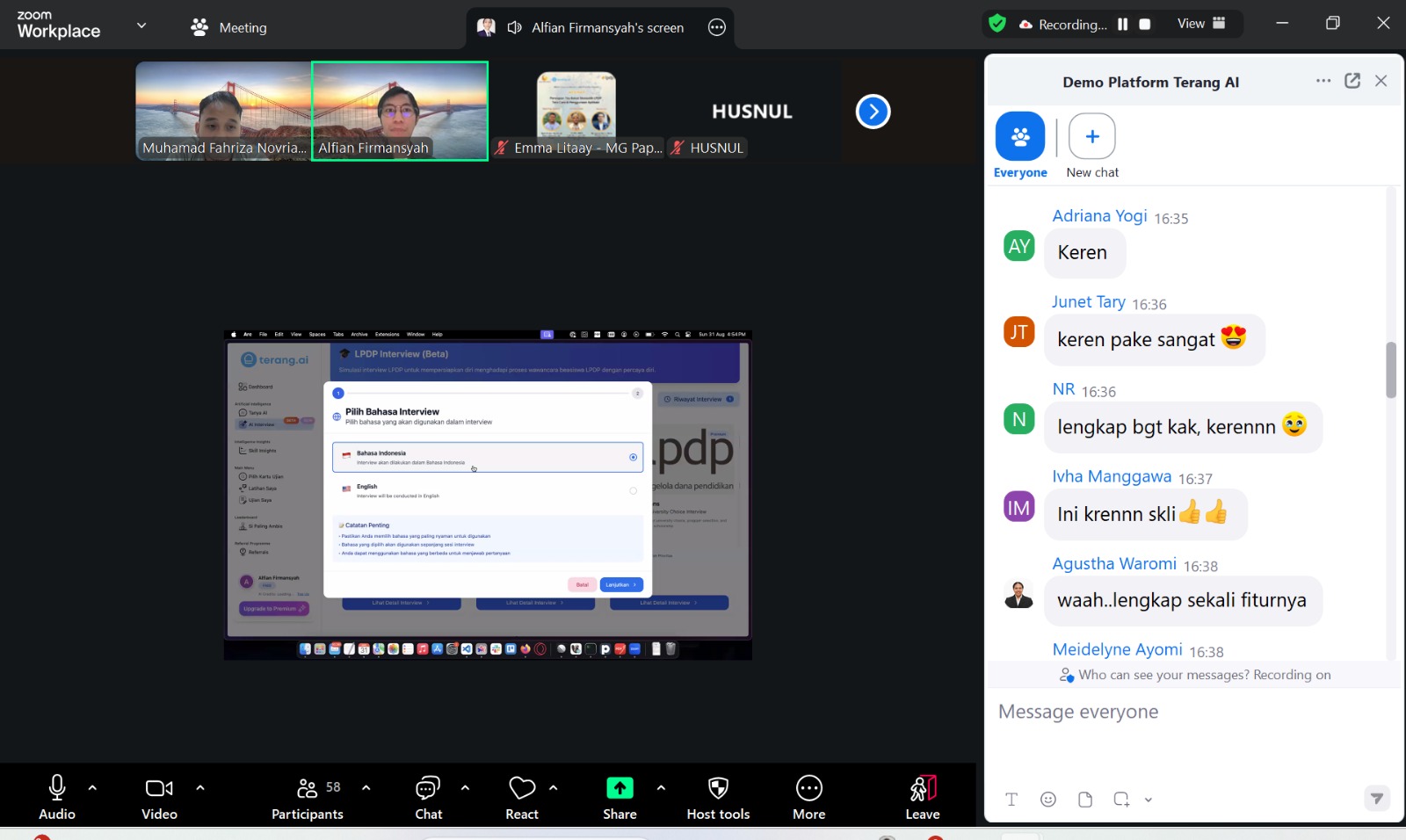Click Junet Tary's sender name
The image size is (1406, 840).
click(x=1089, y=302)
